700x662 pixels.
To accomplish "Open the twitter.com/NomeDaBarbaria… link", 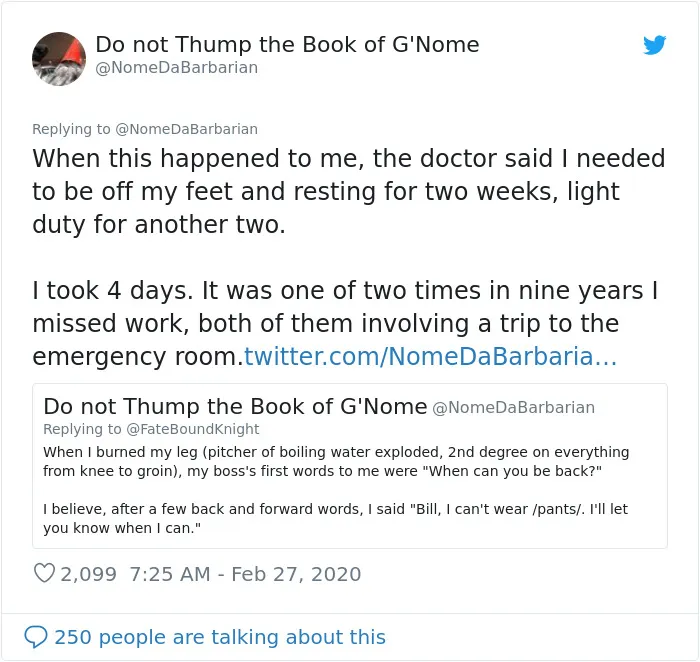I will point(430,356).
